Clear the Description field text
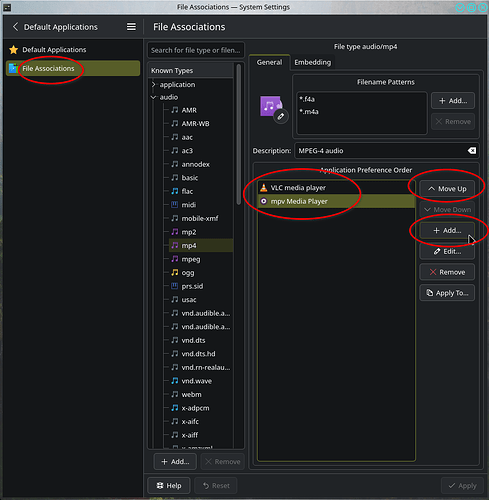 [472, 151]
